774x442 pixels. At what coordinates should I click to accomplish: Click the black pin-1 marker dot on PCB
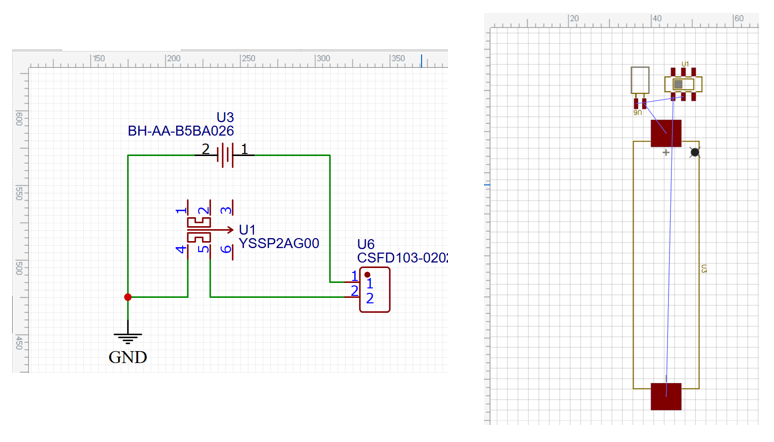[x=695, y=153]
